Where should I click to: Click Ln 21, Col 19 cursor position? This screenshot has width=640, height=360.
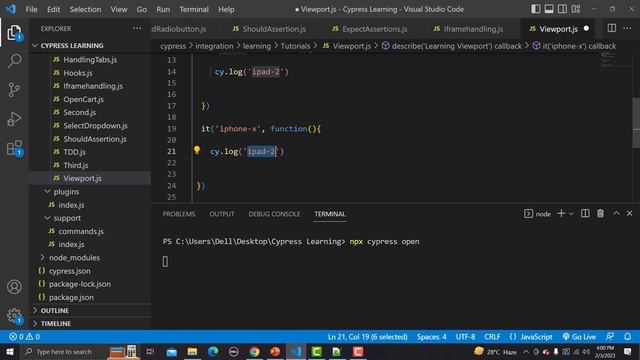368,337
